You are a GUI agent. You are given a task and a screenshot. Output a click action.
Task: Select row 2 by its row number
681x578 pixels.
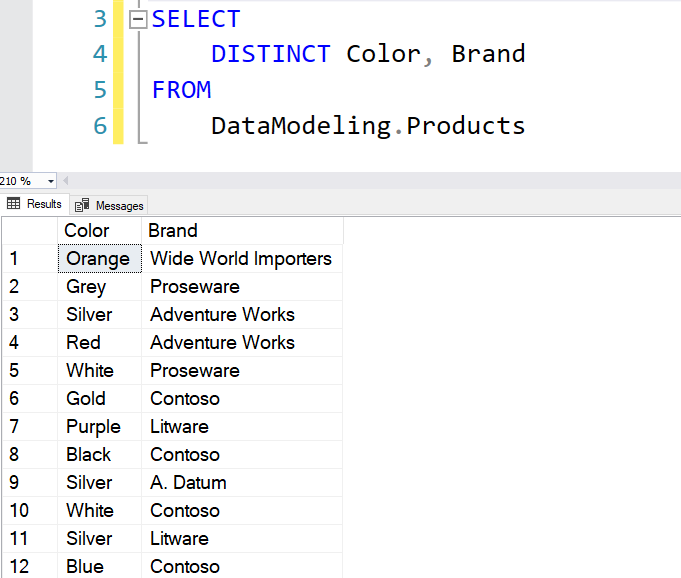point(30,287)
